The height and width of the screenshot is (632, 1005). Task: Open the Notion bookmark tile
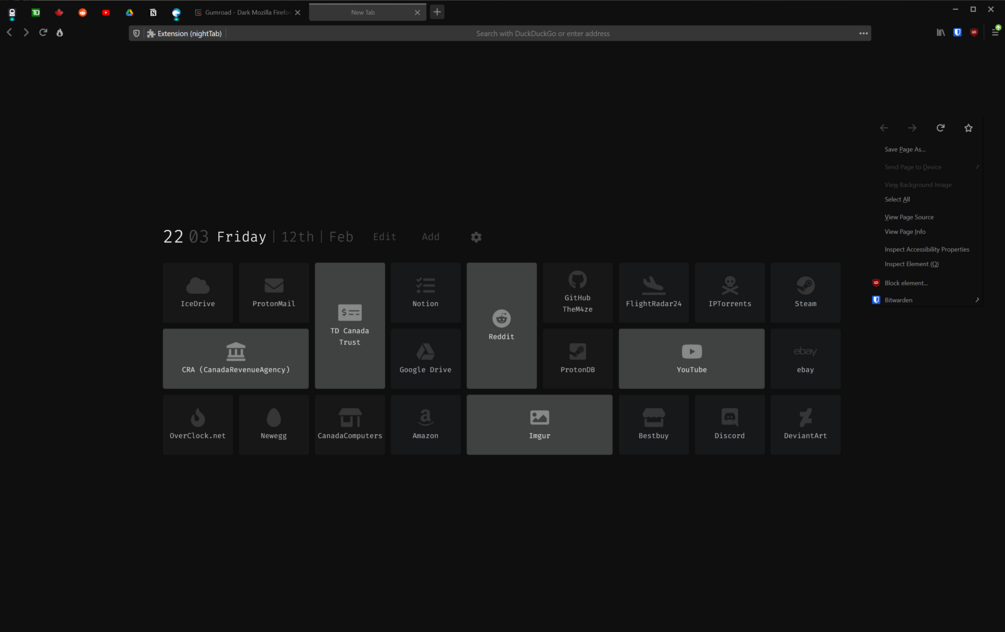coord(426,292)
